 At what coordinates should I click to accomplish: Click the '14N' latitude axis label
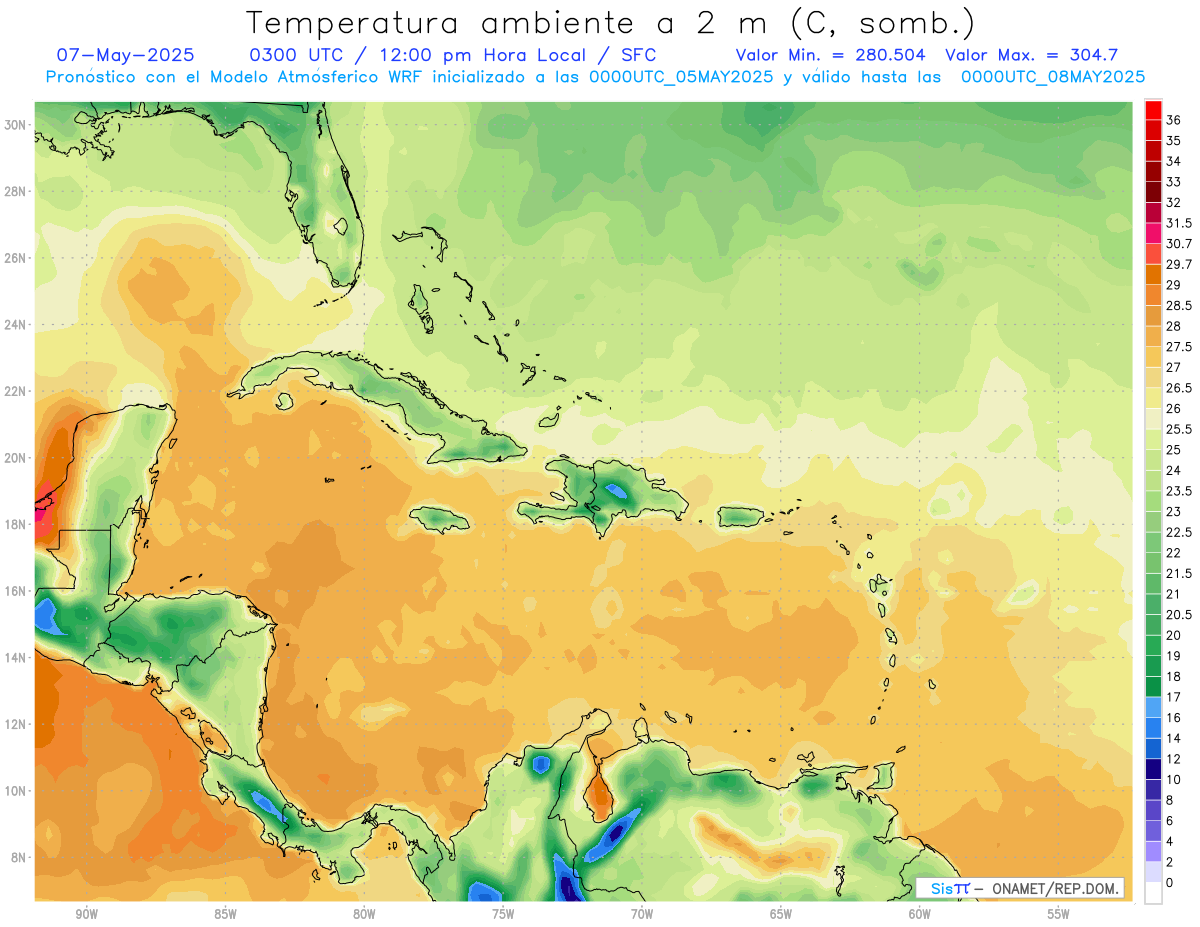(x=15, y=657)
